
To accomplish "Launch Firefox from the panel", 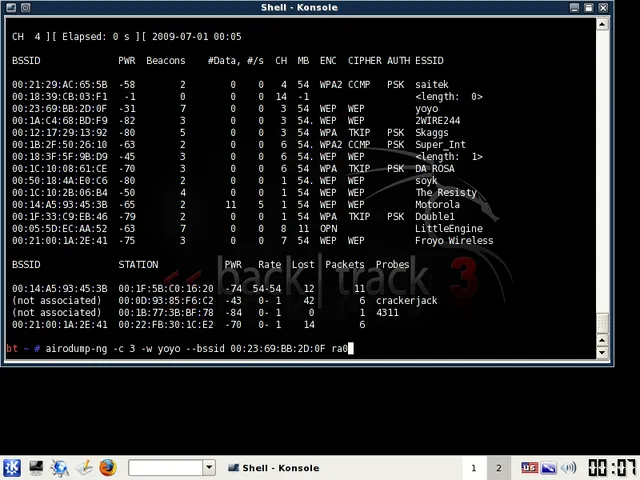I will (108, 468).
